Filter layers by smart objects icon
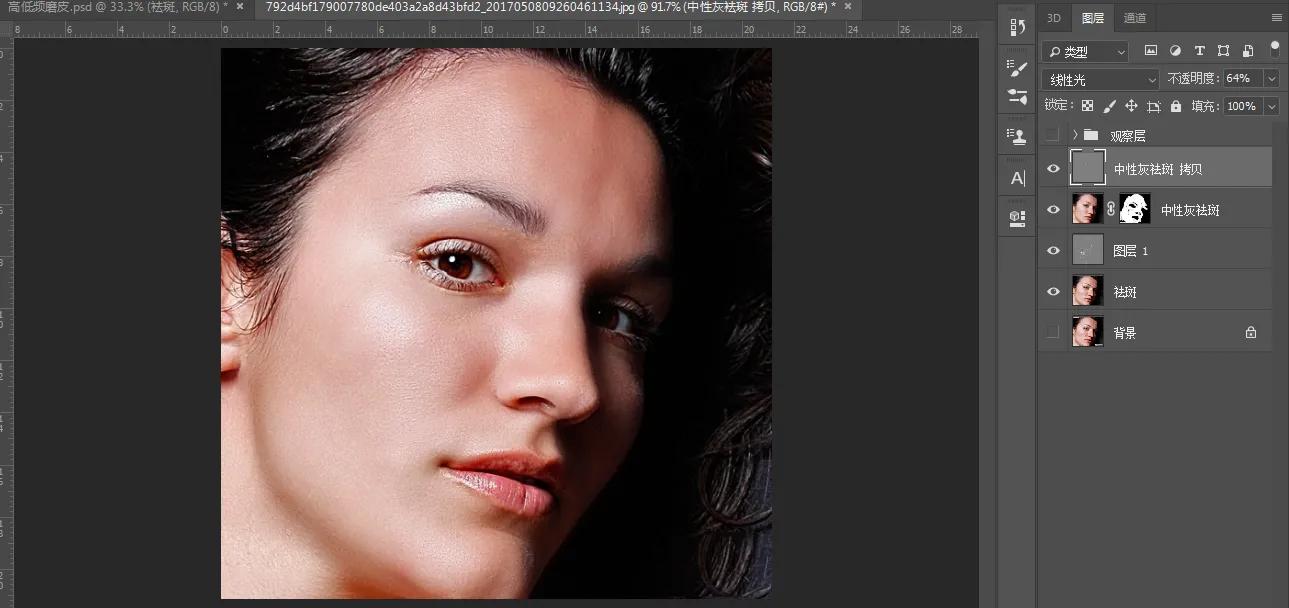 (1247, 51)
